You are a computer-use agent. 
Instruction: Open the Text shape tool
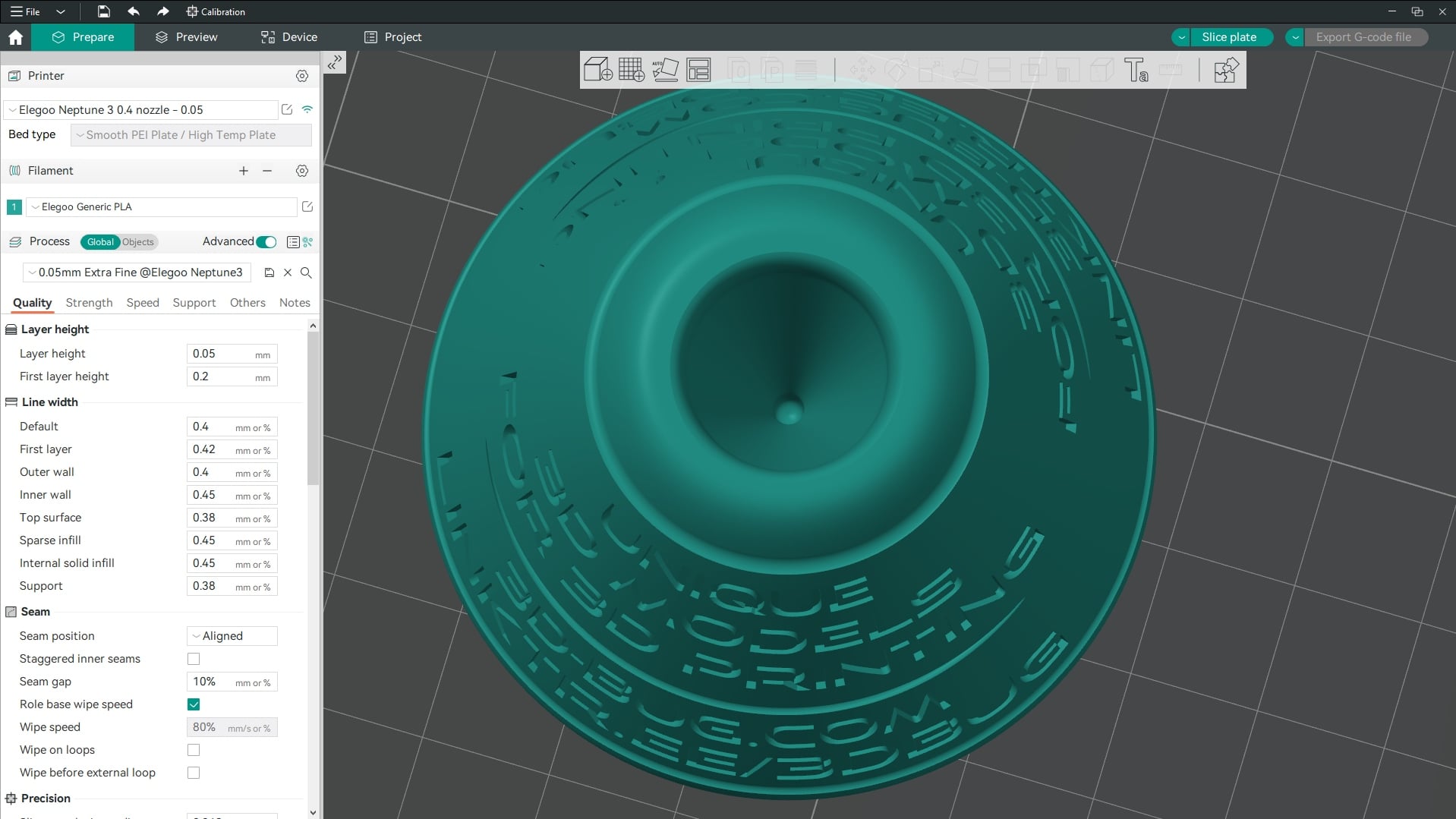pos(1136,70)
